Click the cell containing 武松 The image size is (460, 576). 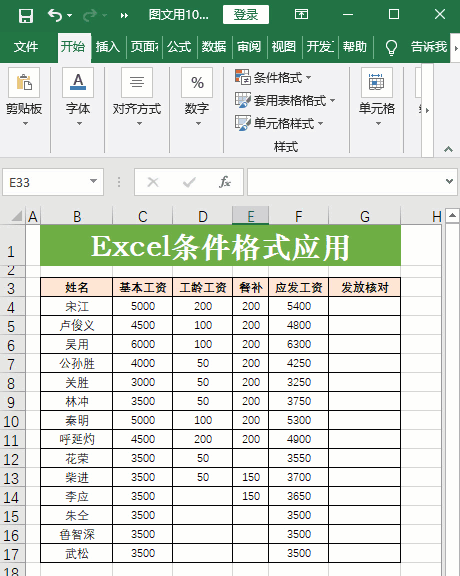(x=76, y=553)
